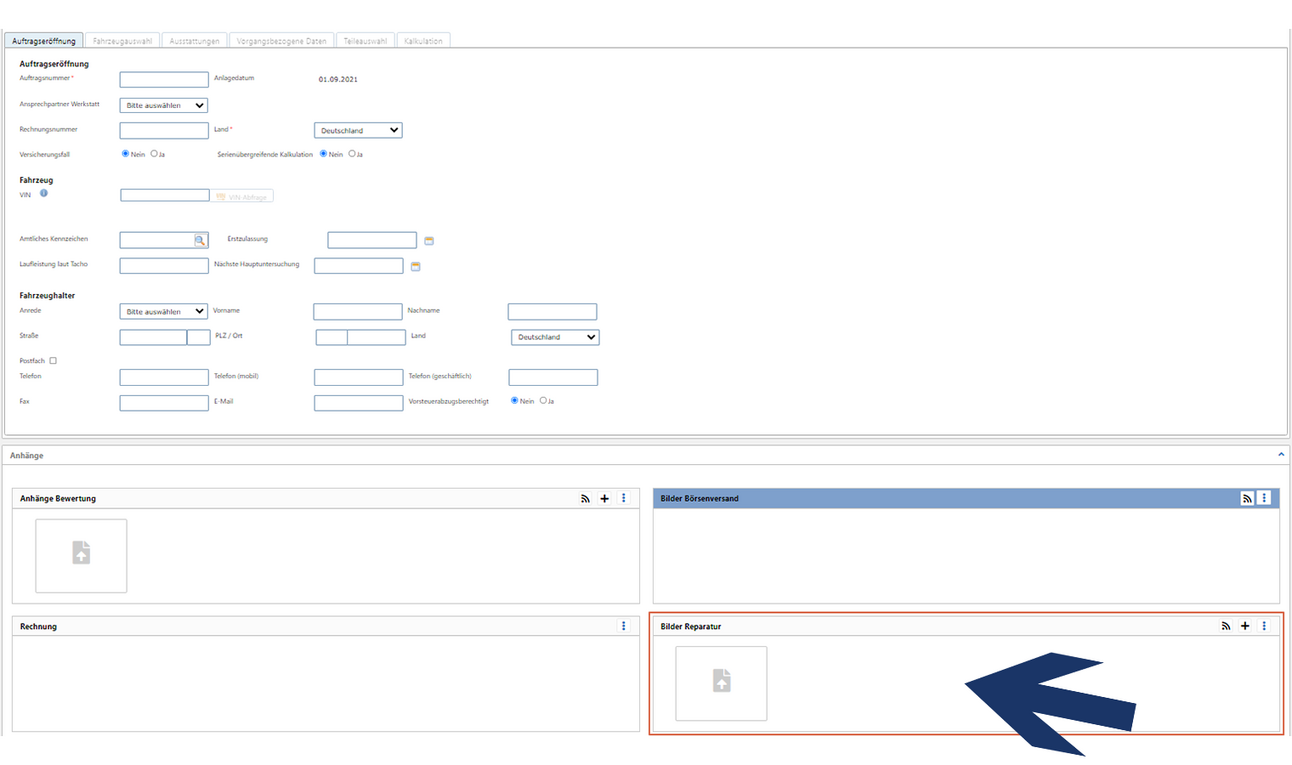Viewport: 1292px width, 765px height.
Task: Click the VIN Abfrage button
Action: point(242,197)
